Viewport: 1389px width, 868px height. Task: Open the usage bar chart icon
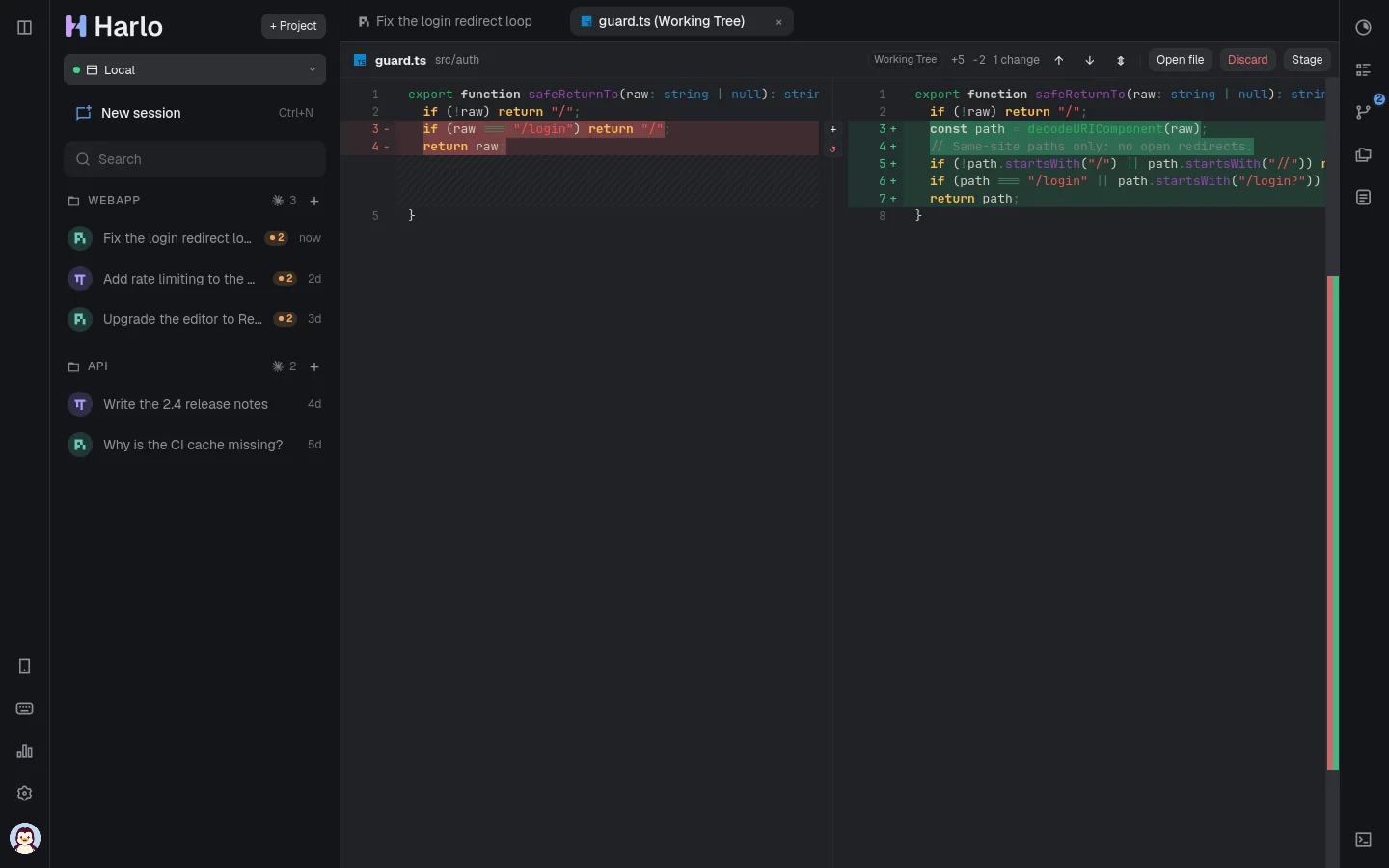coord(25,751)
